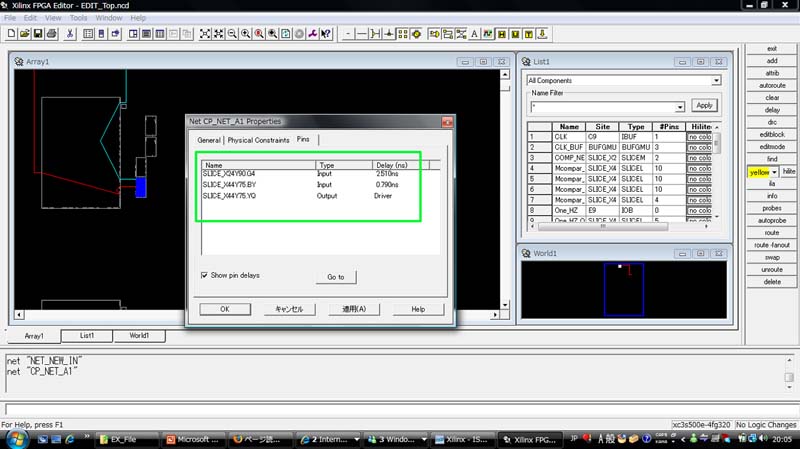Image resolution: width=800 pixels, height=449 pixels.
Task: Click the unroute button
Action: (772, 269)
